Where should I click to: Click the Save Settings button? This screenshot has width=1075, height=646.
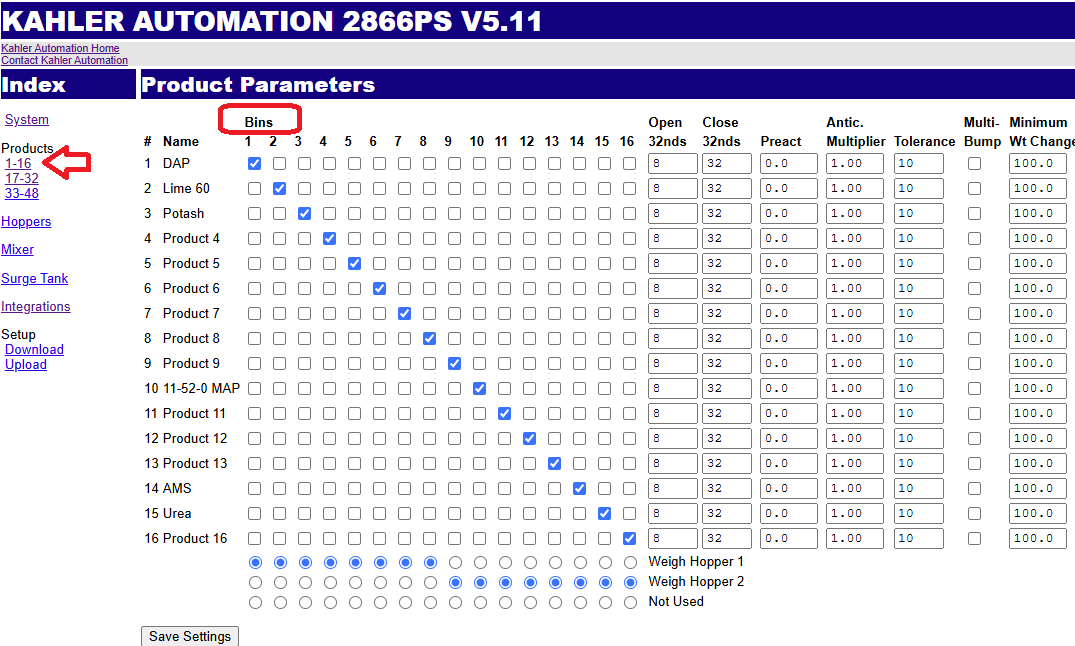(x=190, y=636)
